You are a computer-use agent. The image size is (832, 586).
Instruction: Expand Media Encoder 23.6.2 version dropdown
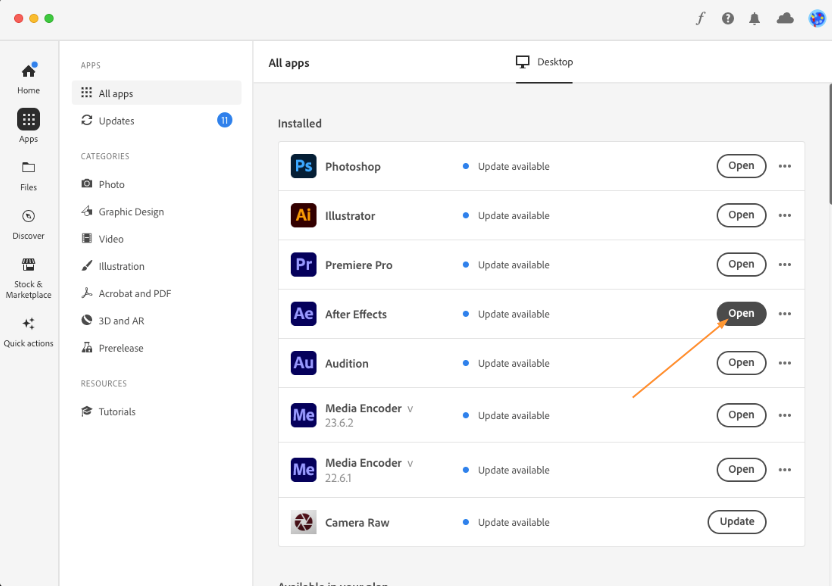pos(410,409)
